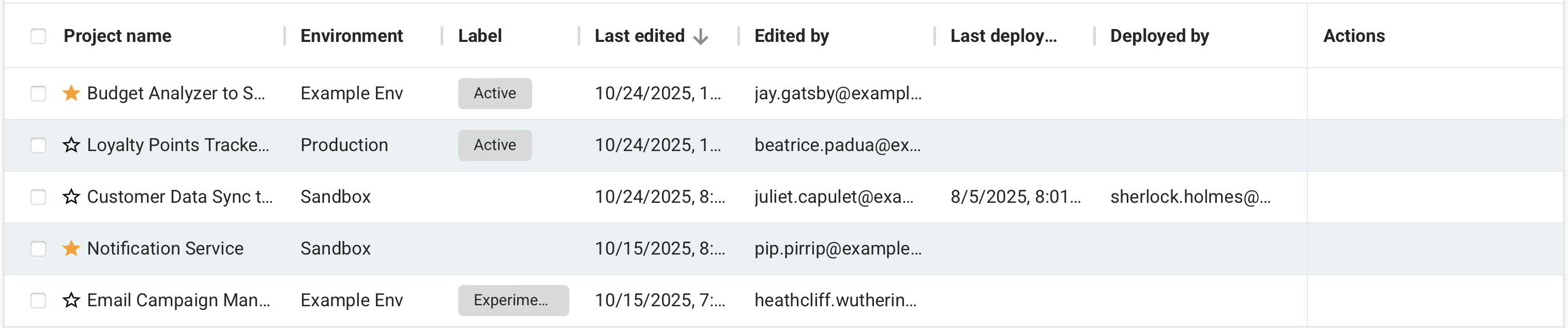Open the Loyalty Points Tracker project

(178, 145)
